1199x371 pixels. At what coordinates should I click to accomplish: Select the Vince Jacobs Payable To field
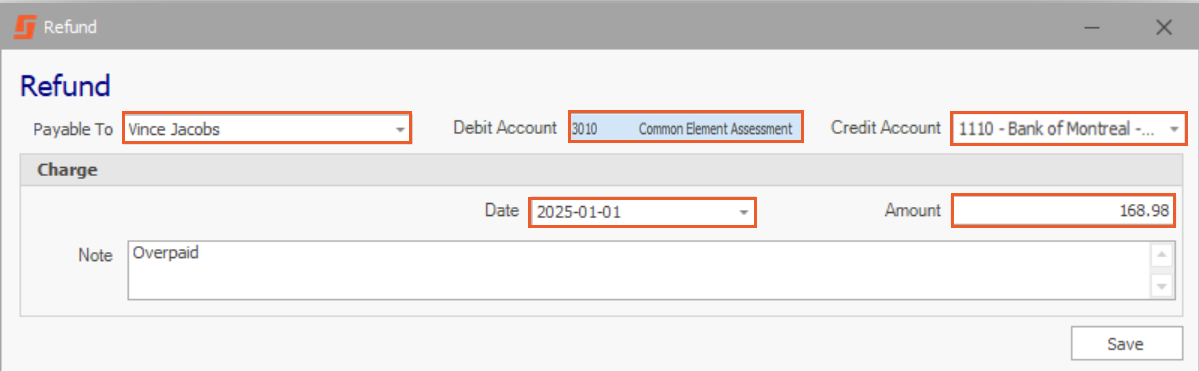[x=267, y=129]
